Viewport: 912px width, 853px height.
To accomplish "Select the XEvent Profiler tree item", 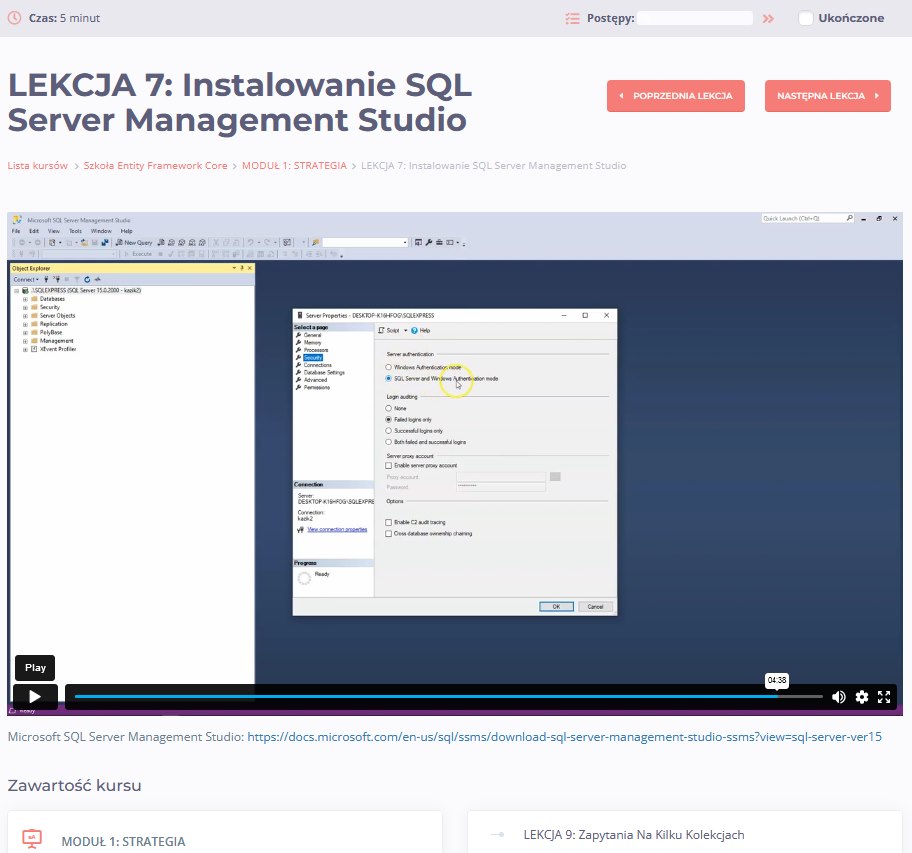I will coord(58,349).
